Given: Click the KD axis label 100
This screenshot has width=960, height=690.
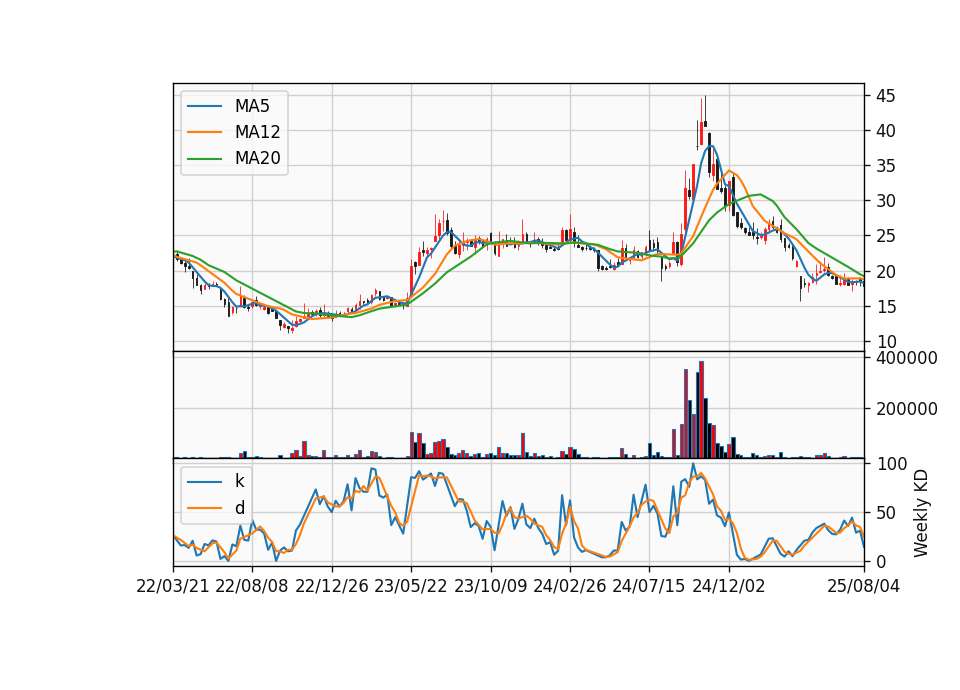Looking at the screenshot, I should 891,464.
